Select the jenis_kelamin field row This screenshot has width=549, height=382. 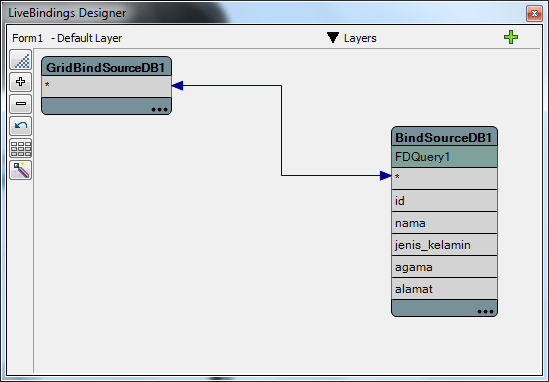click(x=444, y=245)
